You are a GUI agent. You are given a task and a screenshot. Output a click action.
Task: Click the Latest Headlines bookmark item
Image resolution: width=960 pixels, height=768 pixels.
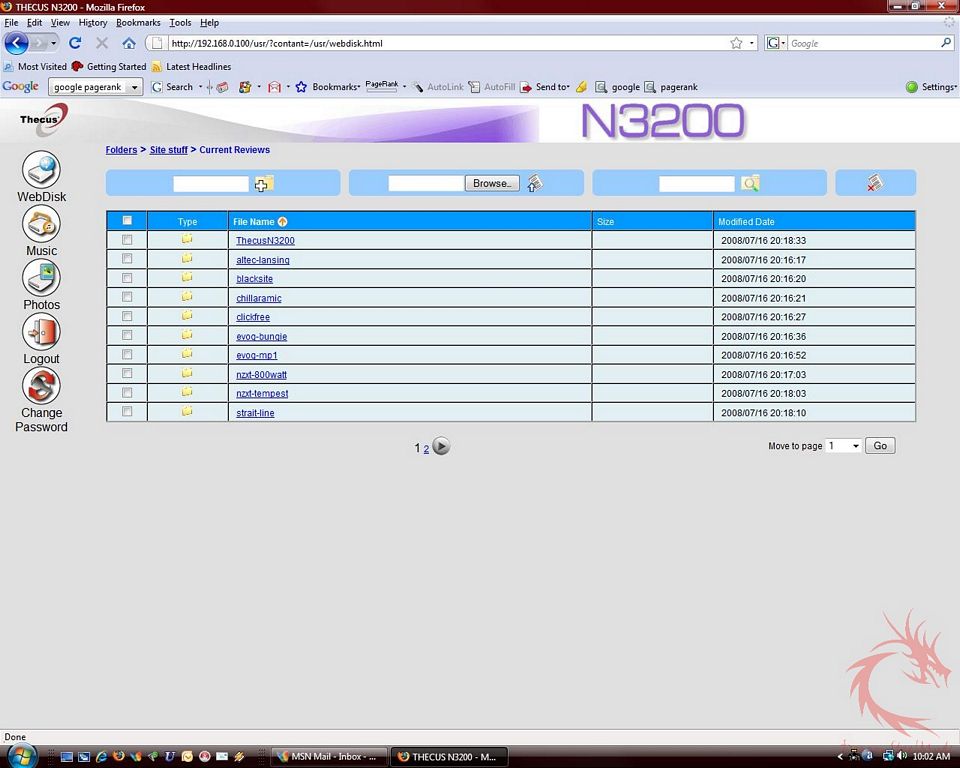coord(191,66)
